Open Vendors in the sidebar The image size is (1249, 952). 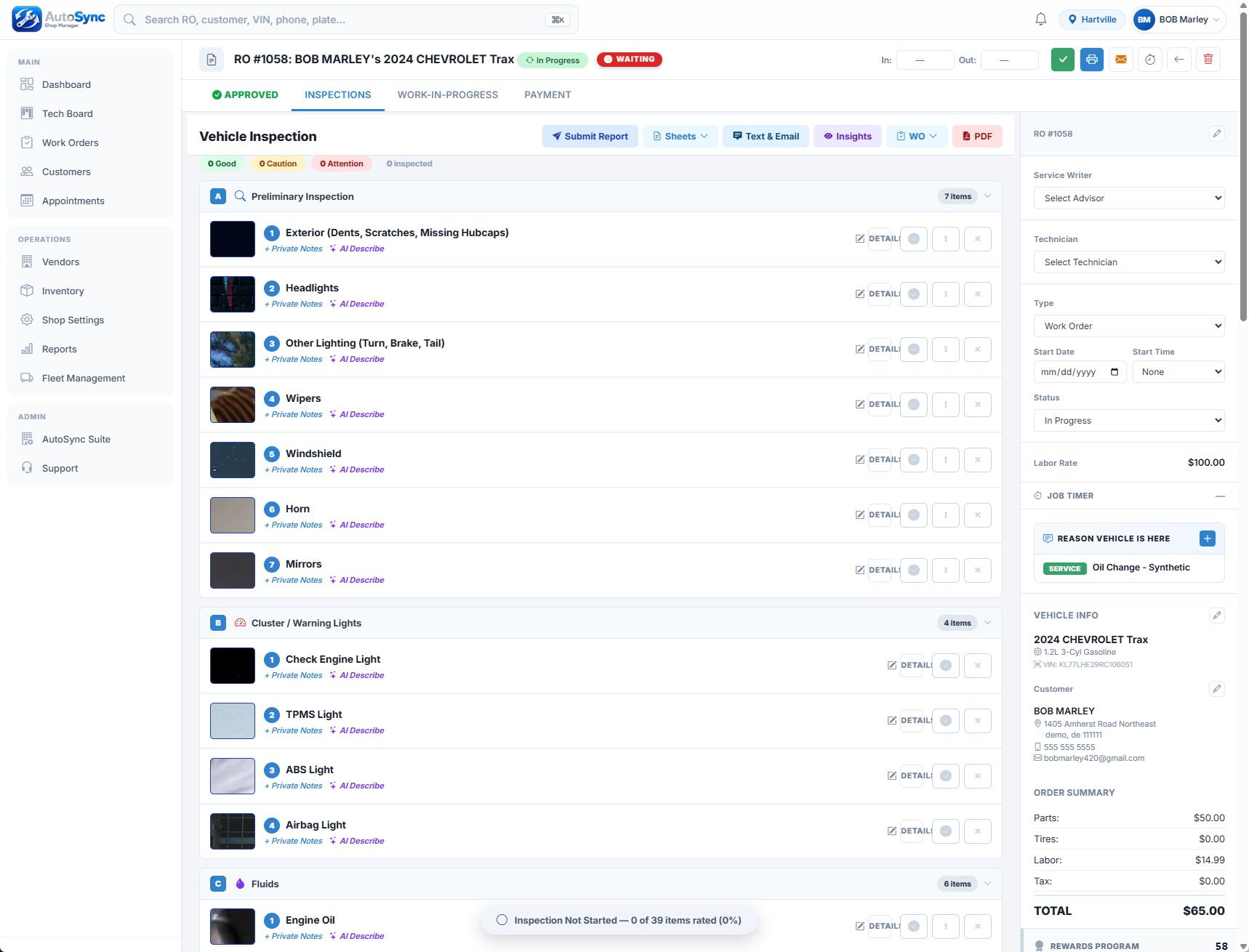click(90, 262)
